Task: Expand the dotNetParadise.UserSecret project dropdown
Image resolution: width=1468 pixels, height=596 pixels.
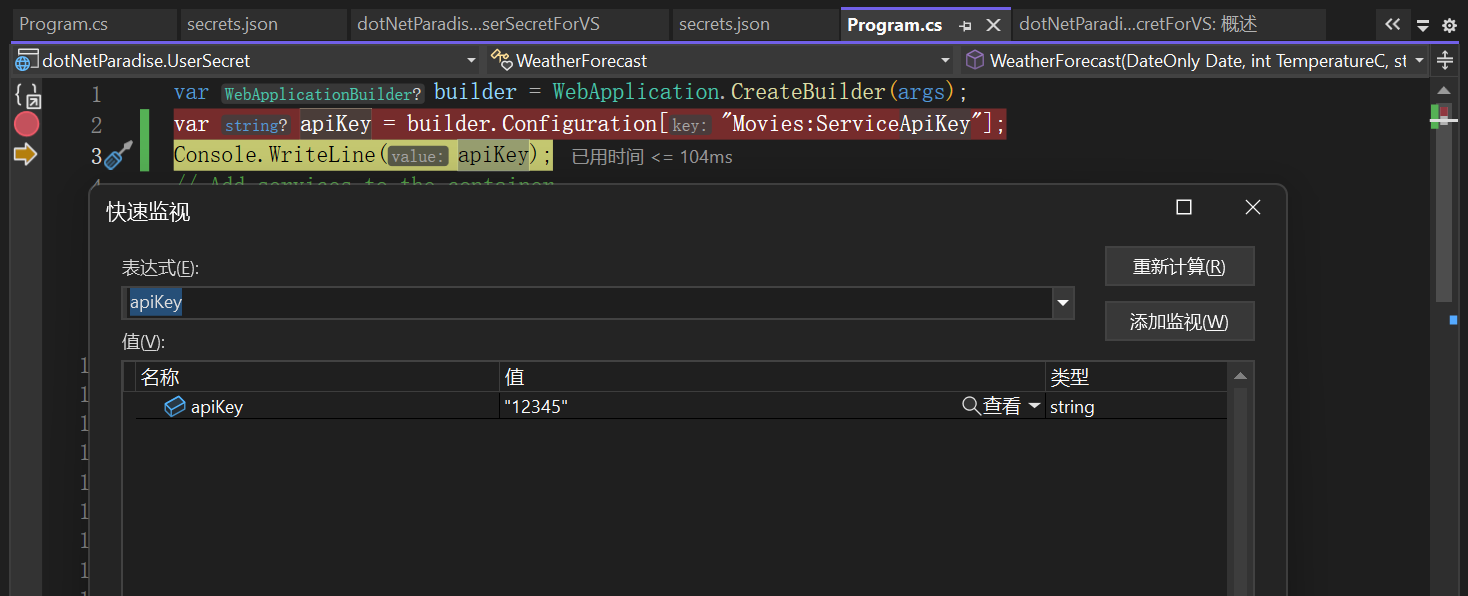Action: [471, 61]
